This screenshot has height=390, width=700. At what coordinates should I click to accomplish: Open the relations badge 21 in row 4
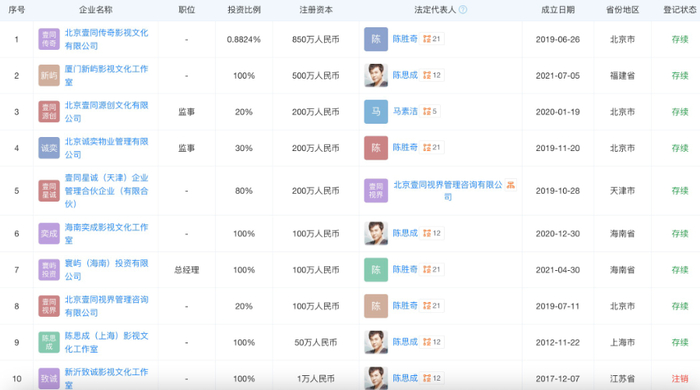click(432, 147)
